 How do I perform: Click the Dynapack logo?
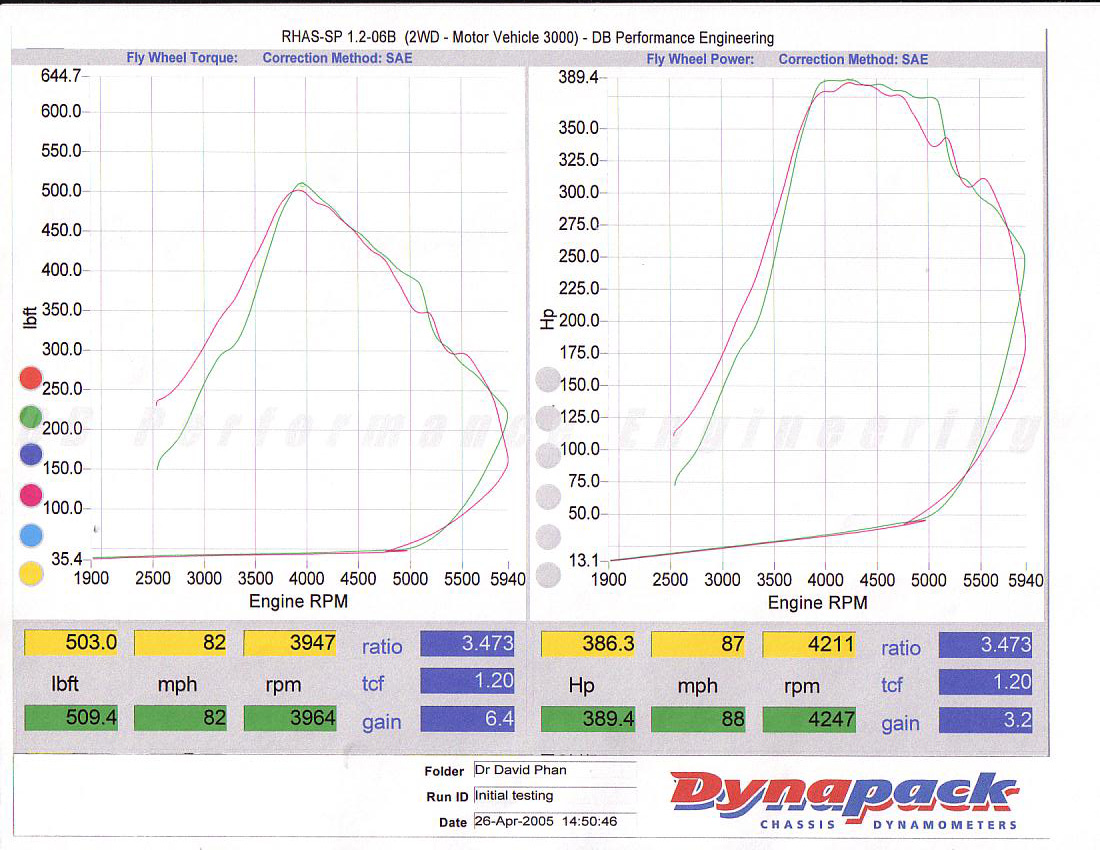[x=844, y=800]
